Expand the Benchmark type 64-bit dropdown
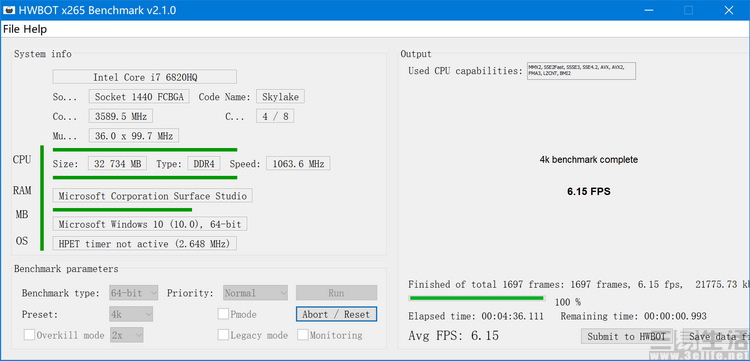750x361 pixels. (133, 293)
